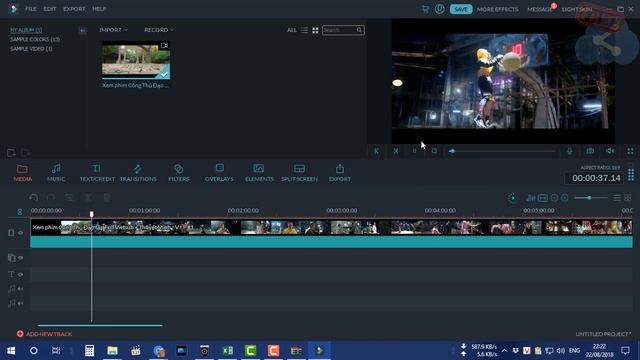Delete folder icon in library

point(25,153)
